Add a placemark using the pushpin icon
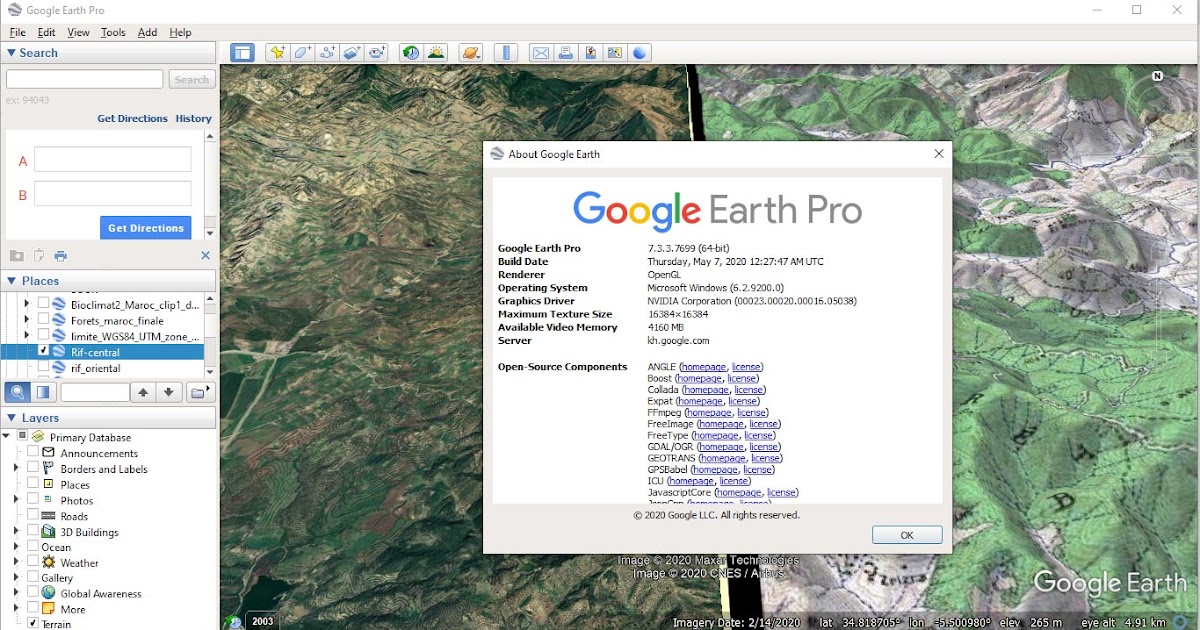The image size is (1200, 630). 277,53
